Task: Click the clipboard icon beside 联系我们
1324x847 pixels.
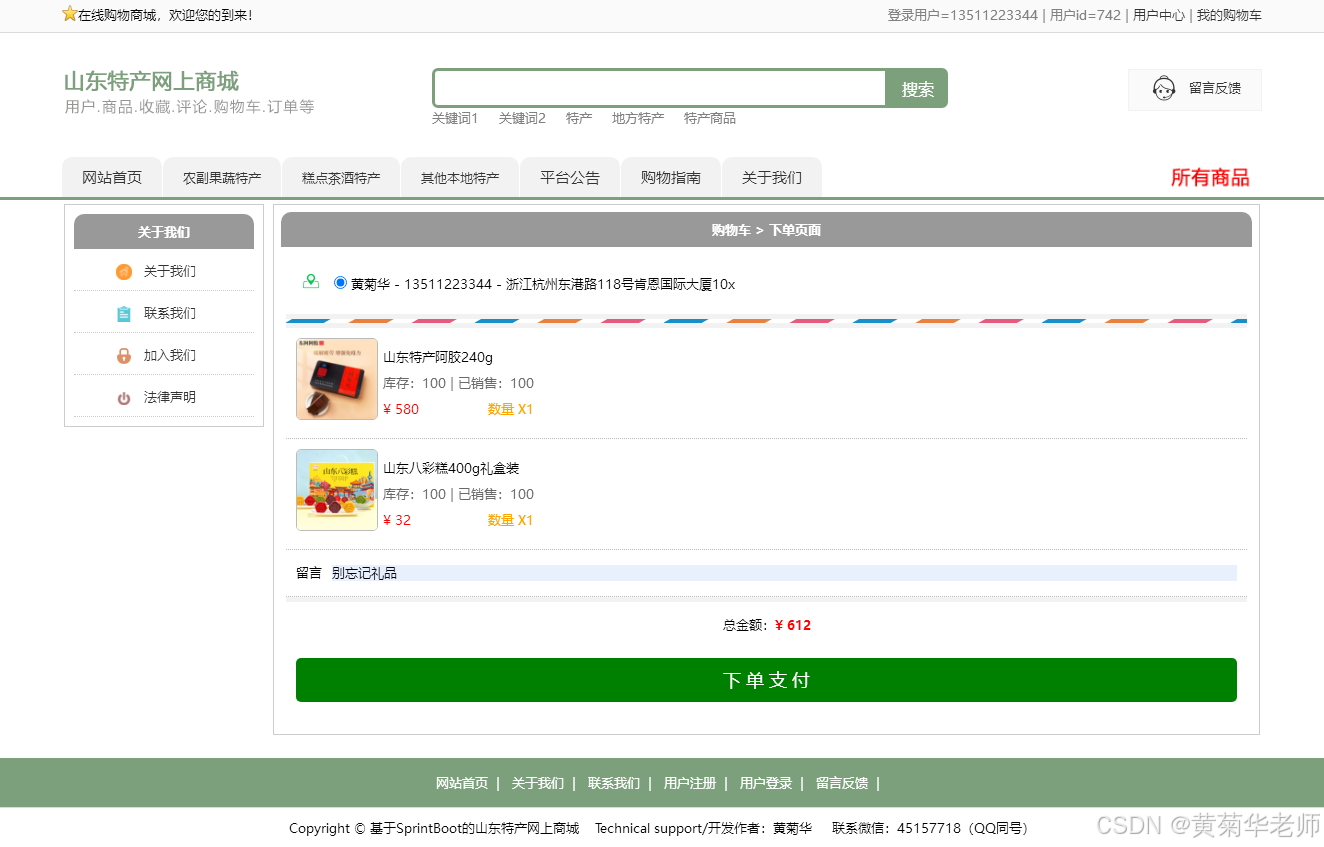Action: pyautogui.click(x=124, y=314)
